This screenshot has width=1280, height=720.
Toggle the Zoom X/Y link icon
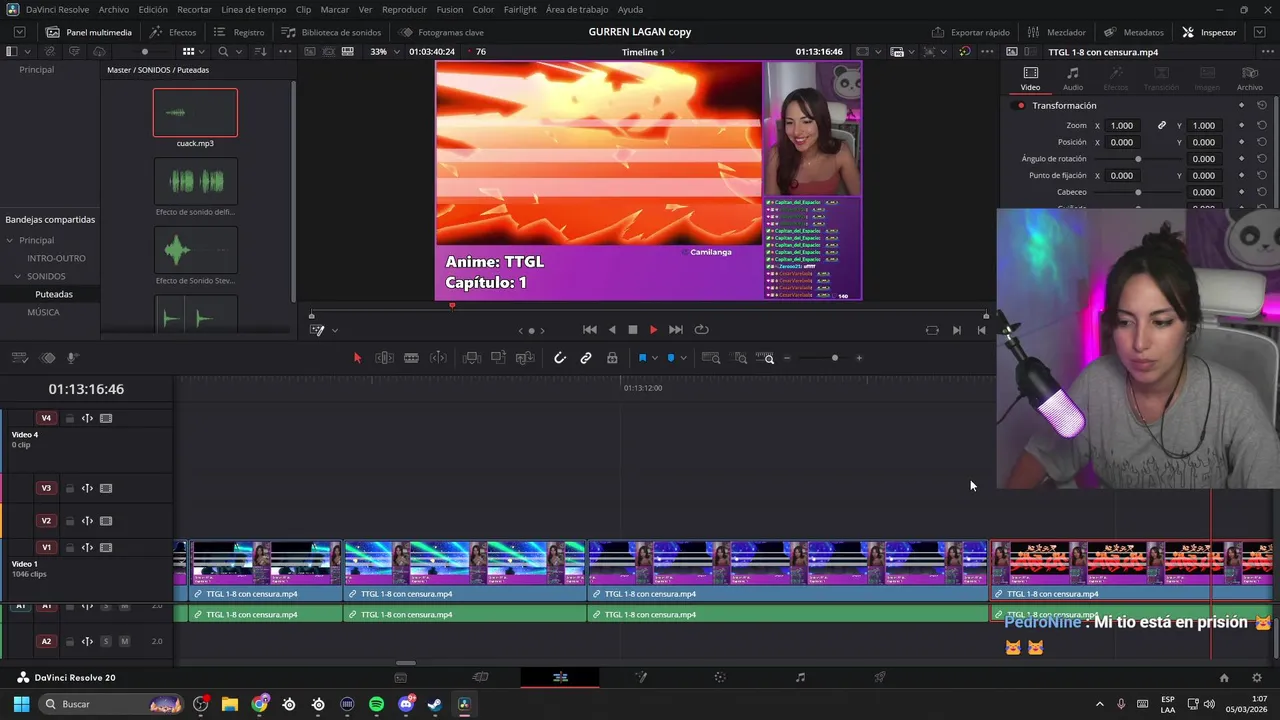tap(1162, 126)
